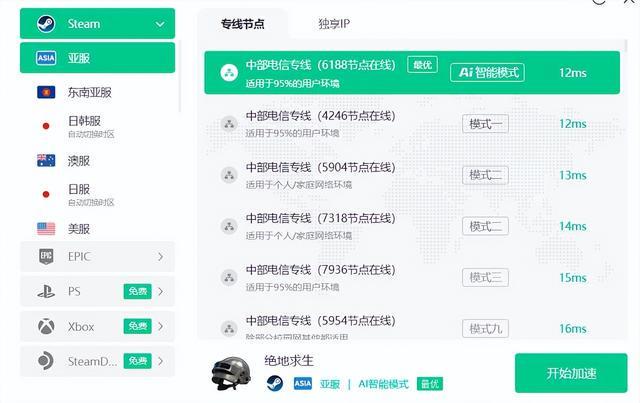The width and height of the screenshot is (640, 403).
Task: Expand the EPIC platform chevron
Action: (160, 256)
